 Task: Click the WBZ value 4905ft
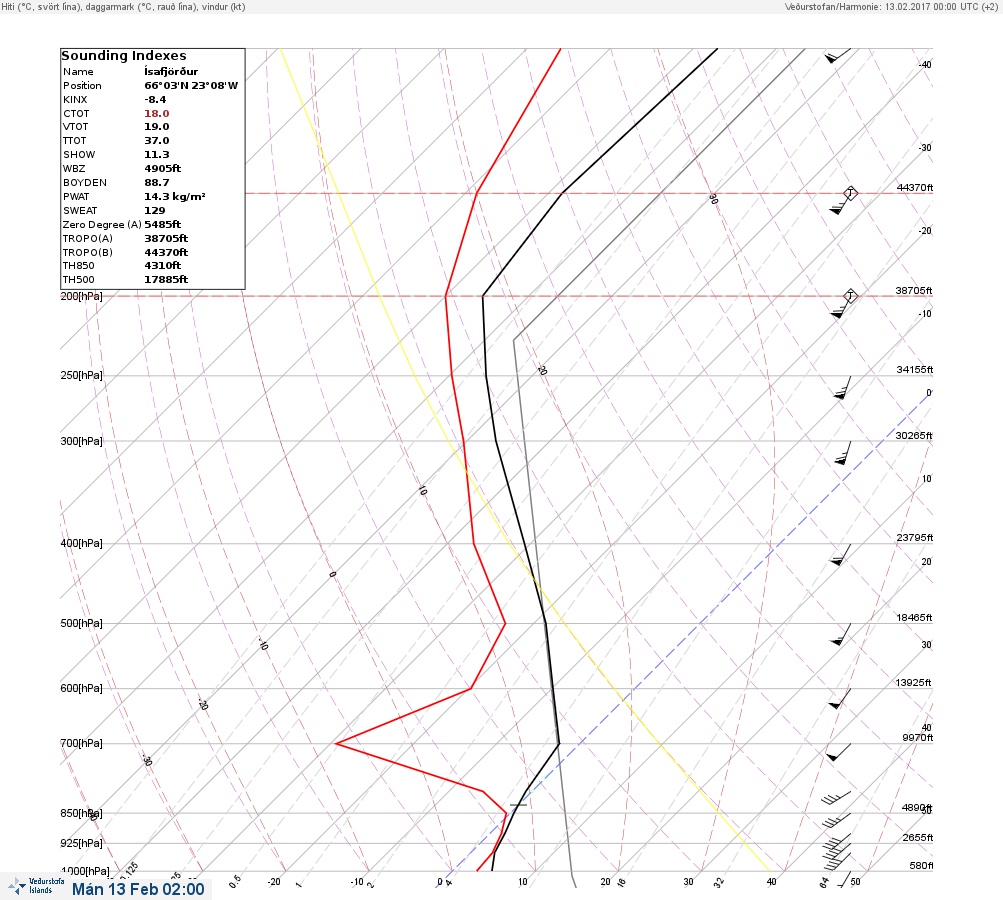pos(162,168)
